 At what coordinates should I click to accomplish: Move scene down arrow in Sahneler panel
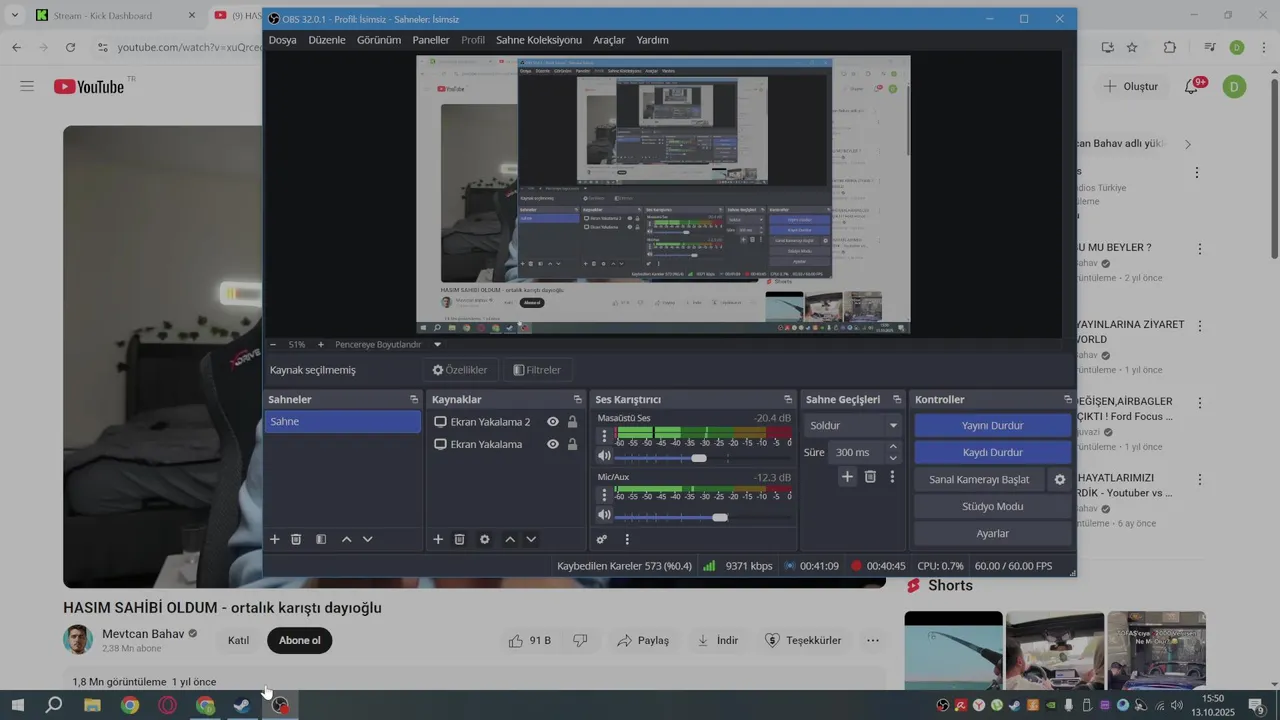tap(367, 539)
